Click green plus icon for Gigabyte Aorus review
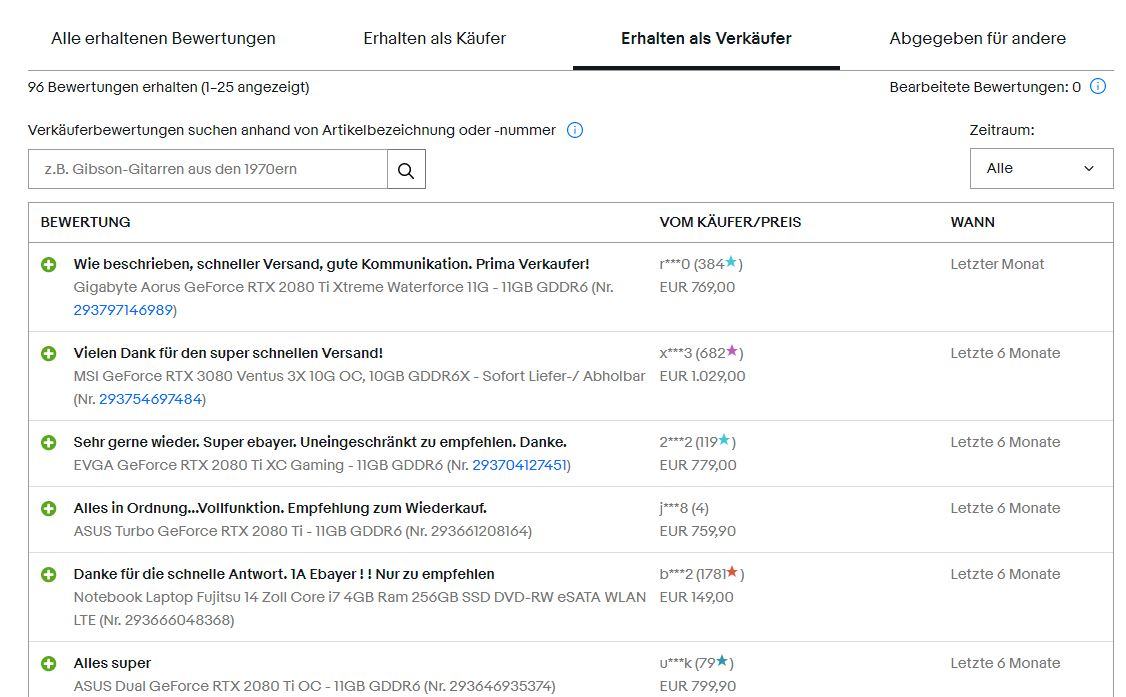The height and width of the screenshot is (697, 1126). click(x=48, y=264)
